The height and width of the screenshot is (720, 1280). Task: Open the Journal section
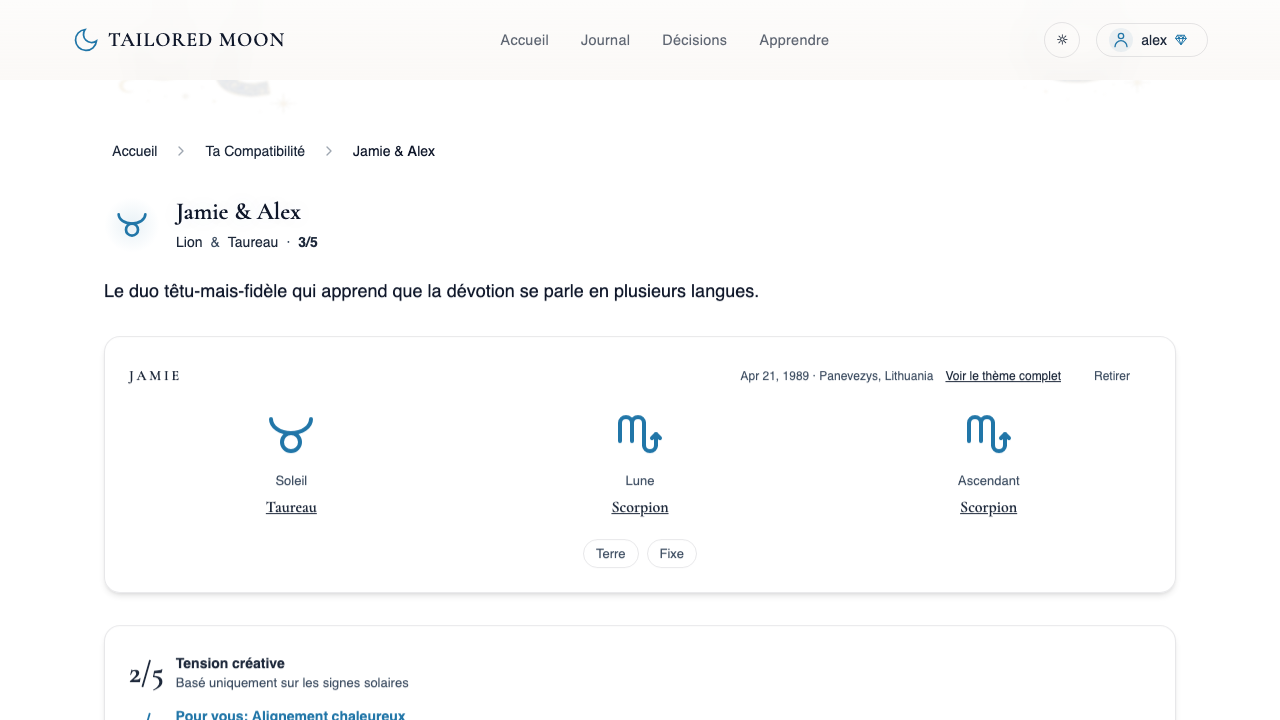pos(604,40)
